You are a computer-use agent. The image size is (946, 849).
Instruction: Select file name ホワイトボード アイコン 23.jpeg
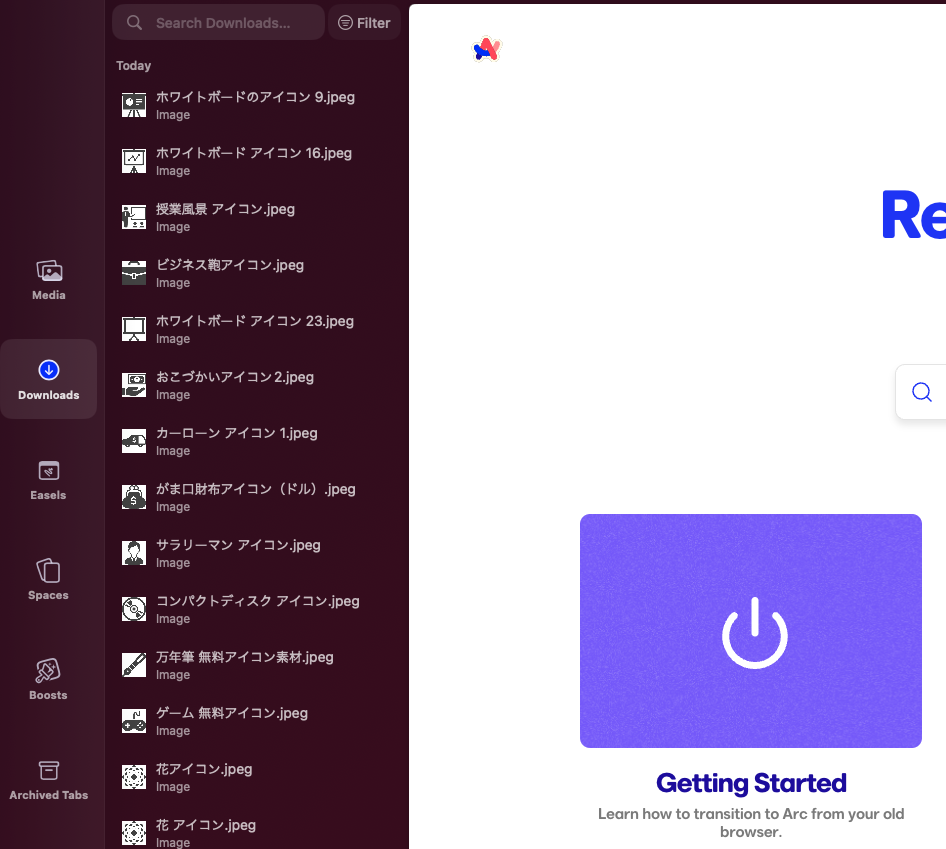pyautogui.click(x=255, y=321)
